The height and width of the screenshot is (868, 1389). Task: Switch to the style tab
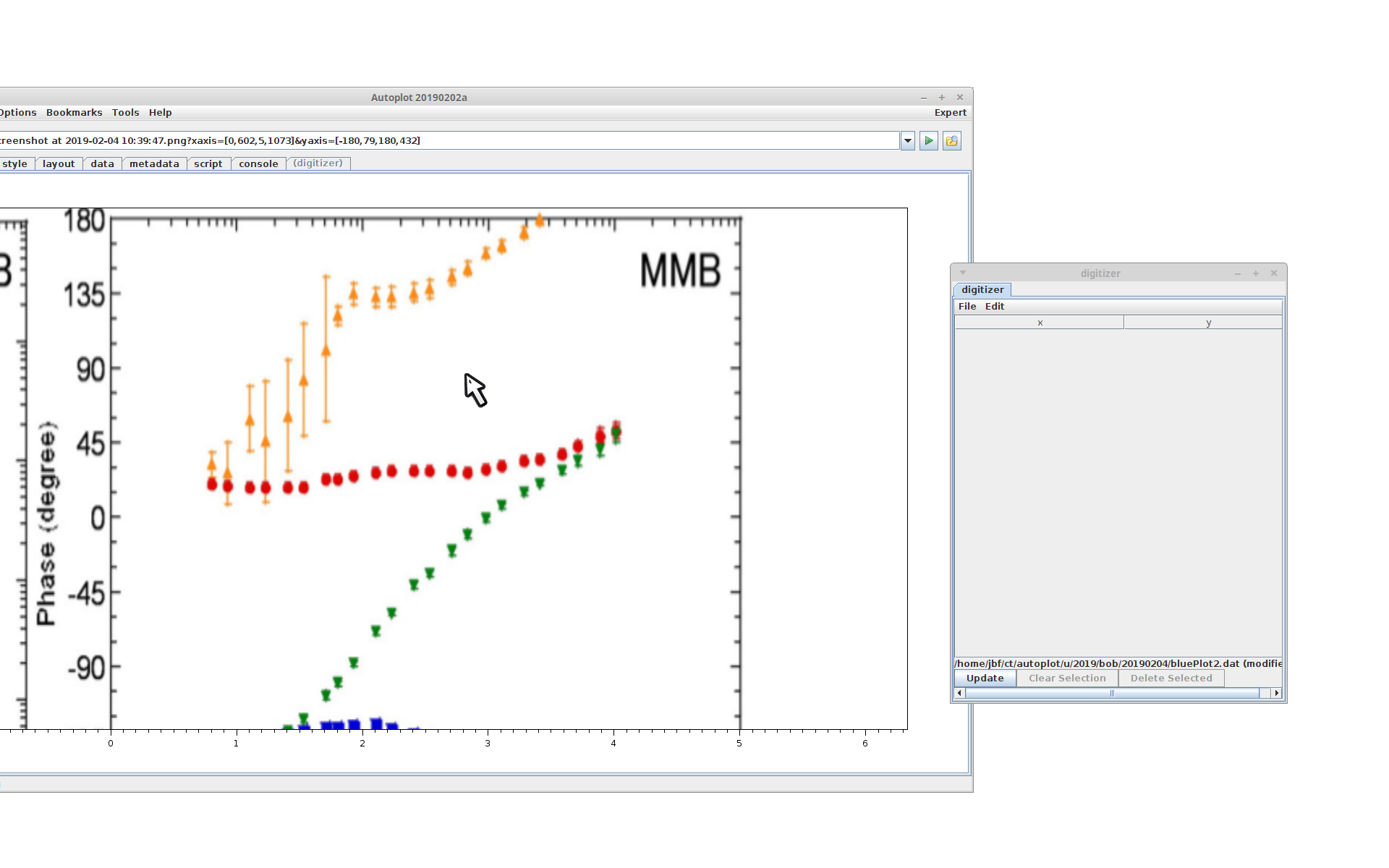click(x=15, y=164)
